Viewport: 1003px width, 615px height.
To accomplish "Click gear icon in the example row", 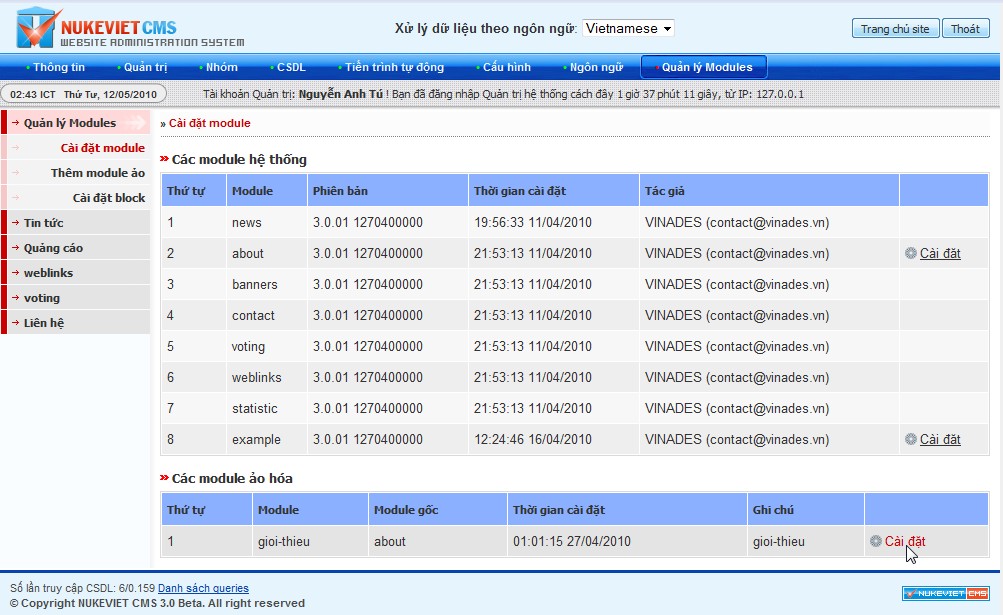I will pos(911,439).
